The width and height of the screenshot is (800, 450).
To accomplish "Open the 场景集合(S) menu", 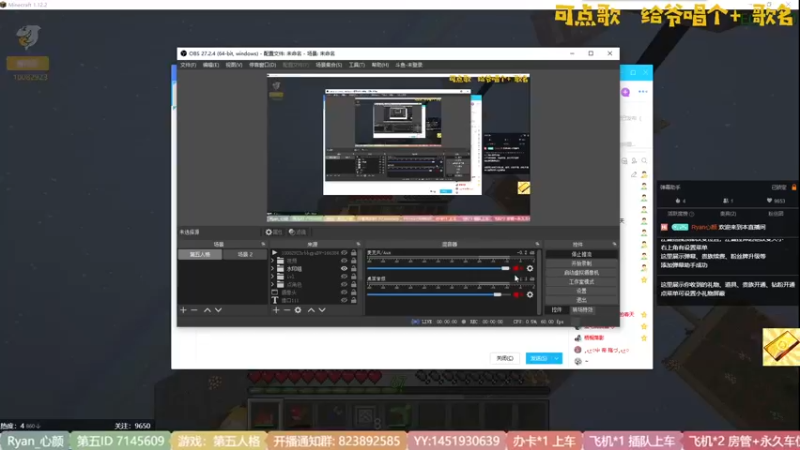I will point(329,65).
